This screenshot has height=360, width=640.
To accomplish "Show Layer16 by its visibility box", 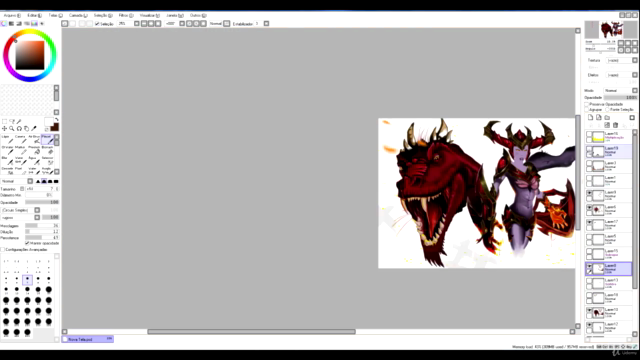I will [589, 134].
